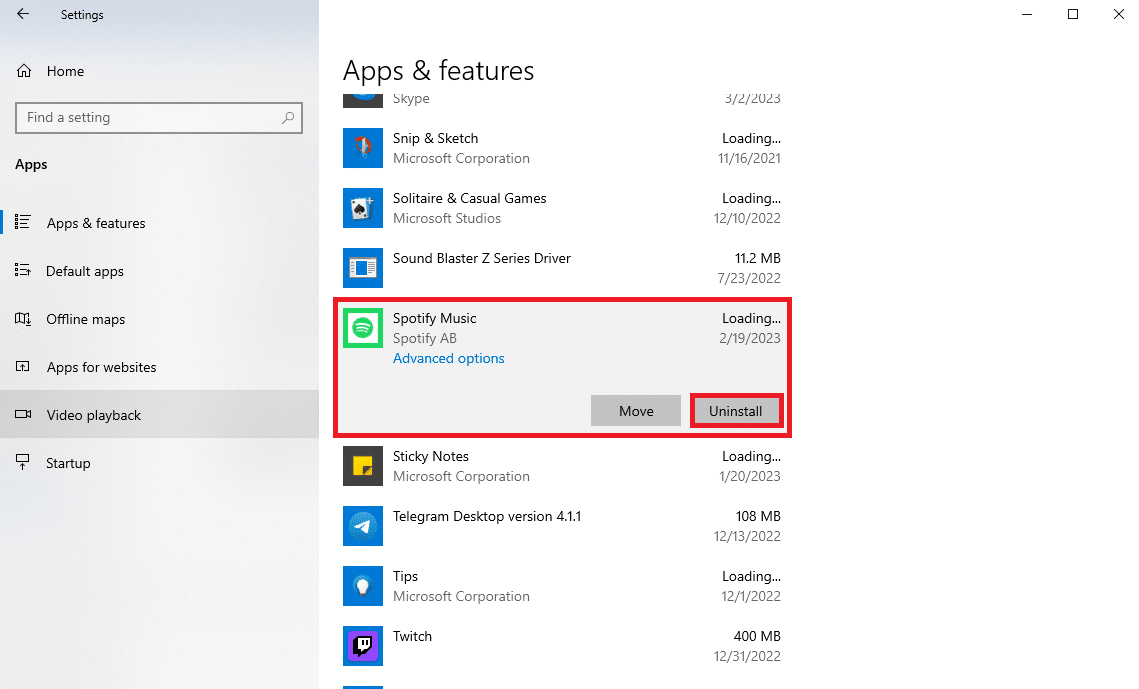This screenshot has height=689, width=1139.
Task: Open Spotify Advanced options link
Action: [x=448, y=358]
